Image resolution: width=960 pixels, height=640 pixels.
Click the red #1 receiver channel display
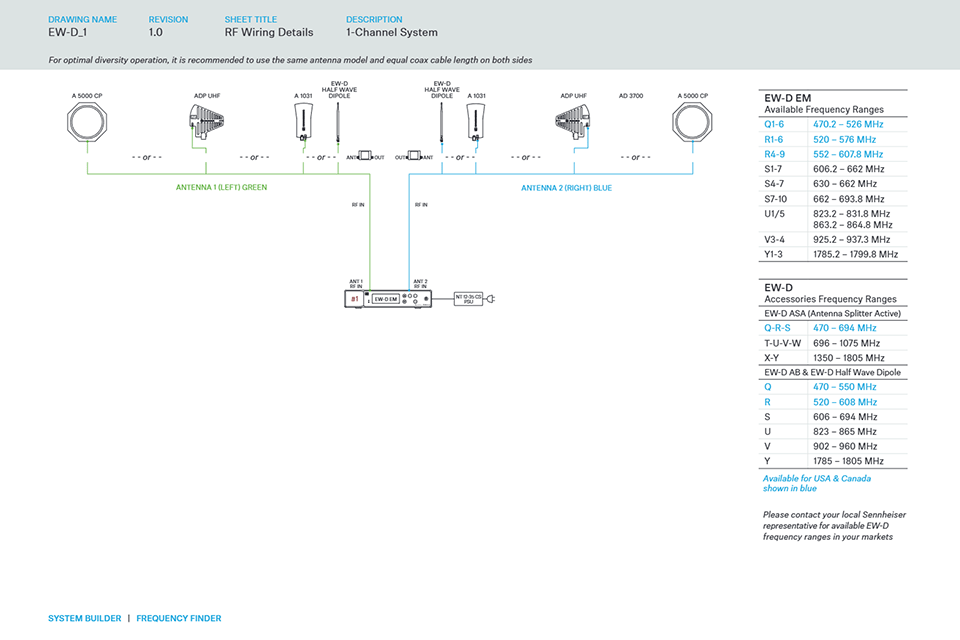(354, 299)
